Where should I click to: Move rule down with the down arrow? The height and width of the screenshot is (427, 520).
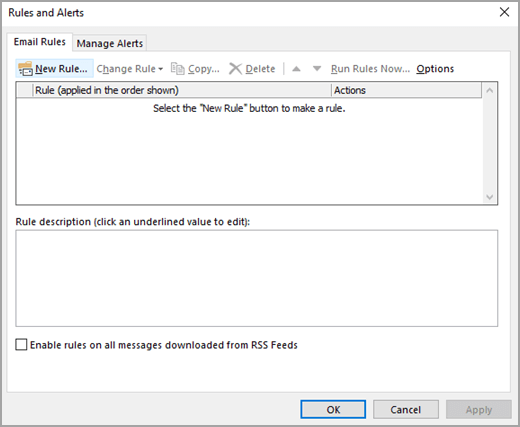click(x=317, y=69)
